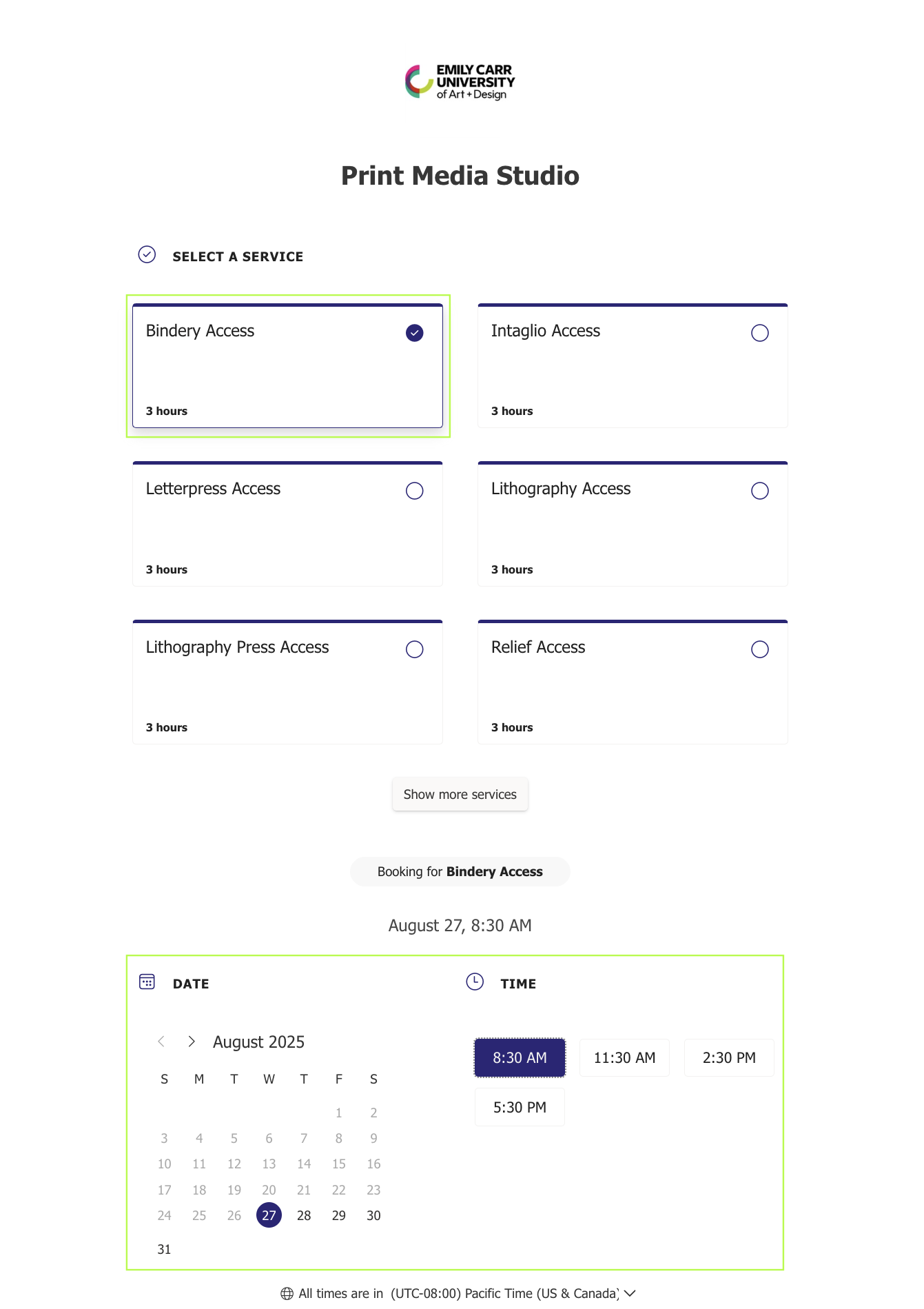Click the clock icon beside Time

click(x=475, y=982)
